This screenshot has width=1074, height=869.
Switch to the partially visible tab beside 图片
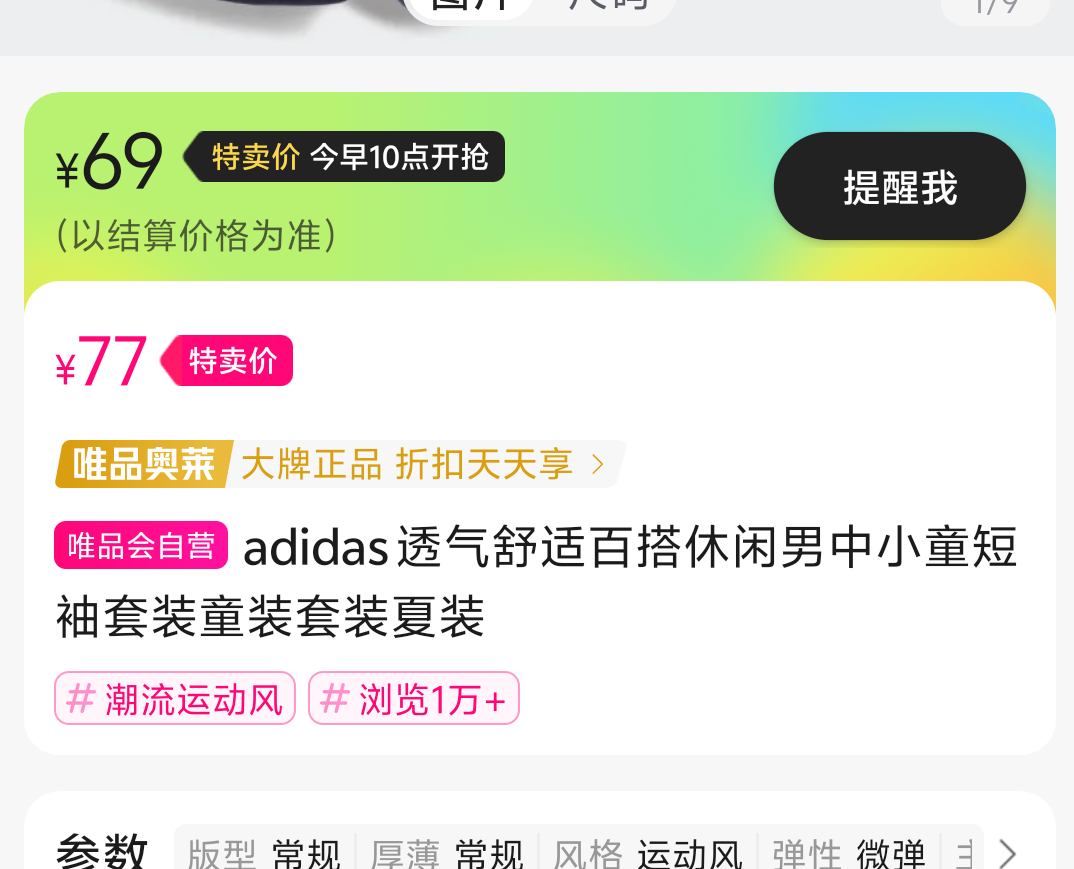608,5
